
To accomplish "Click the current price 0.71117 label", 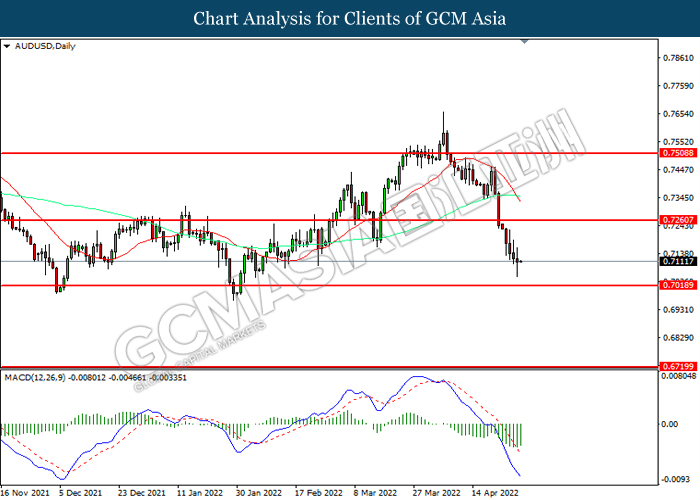I will (x=678, y=262).
